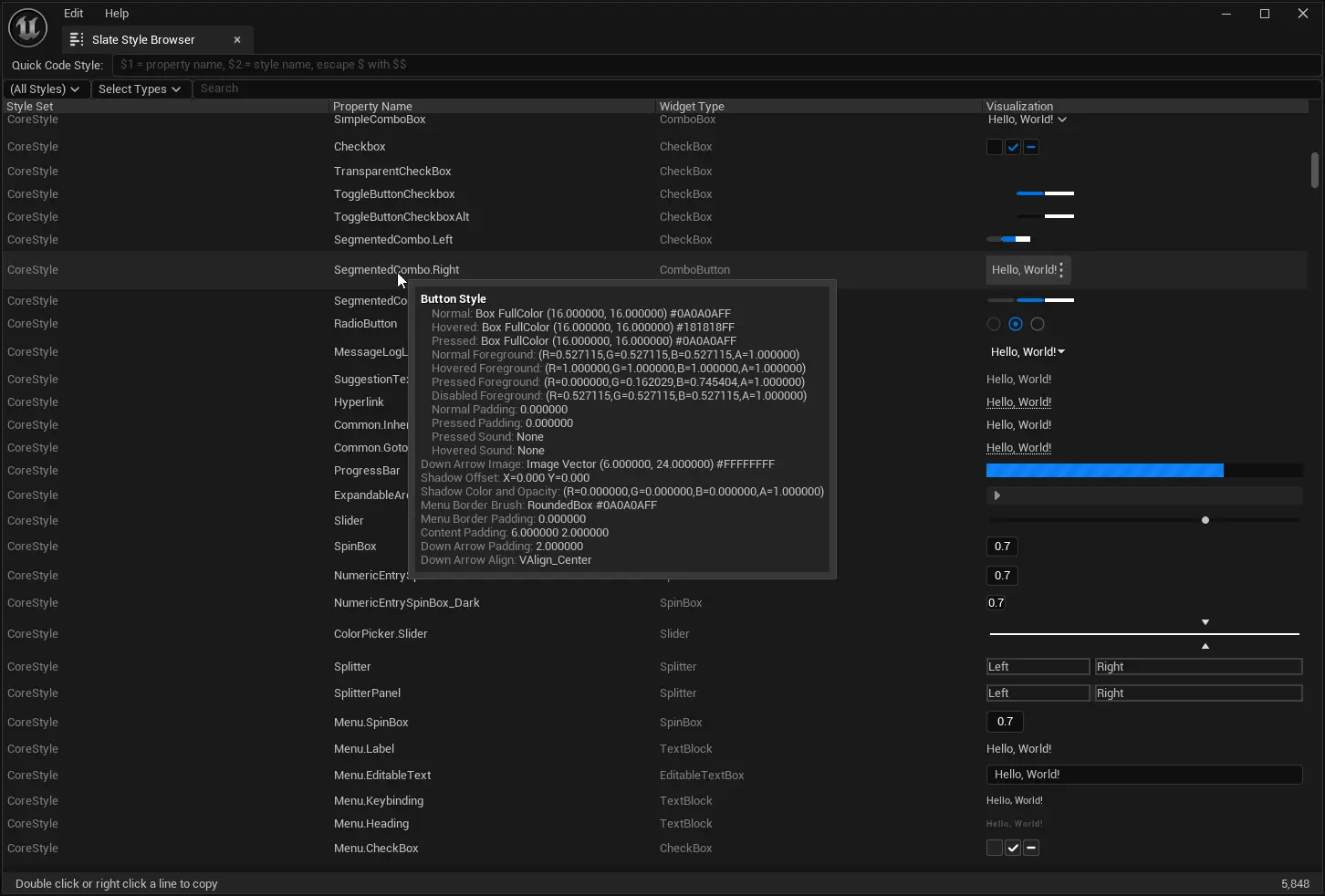Screen dimensions: 1325x896
Task: Toggle the blue checked checkbox in Checkbox row
Action: (x=1013, y=147)
